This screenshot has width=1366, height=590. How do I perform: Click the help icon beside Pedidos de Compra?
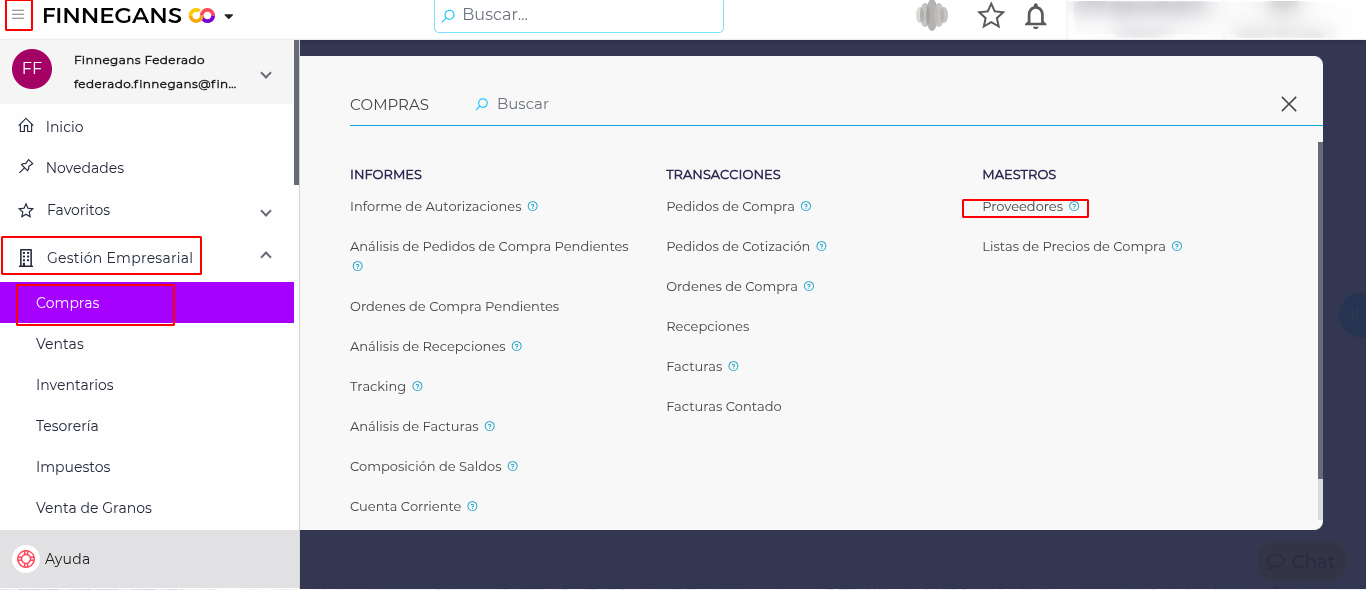(806, 207)
